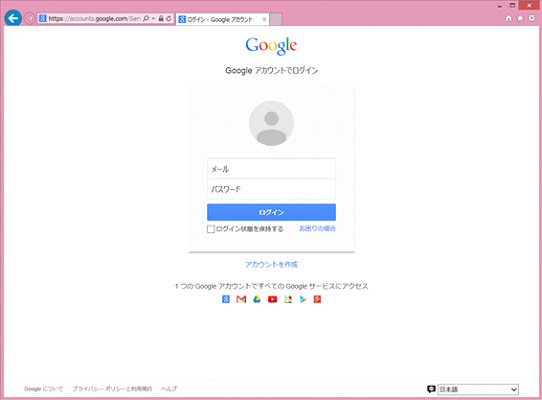Close the ログイン - Google アカウント tab
This screenshot has width=542, height=400.
point(264,19)
